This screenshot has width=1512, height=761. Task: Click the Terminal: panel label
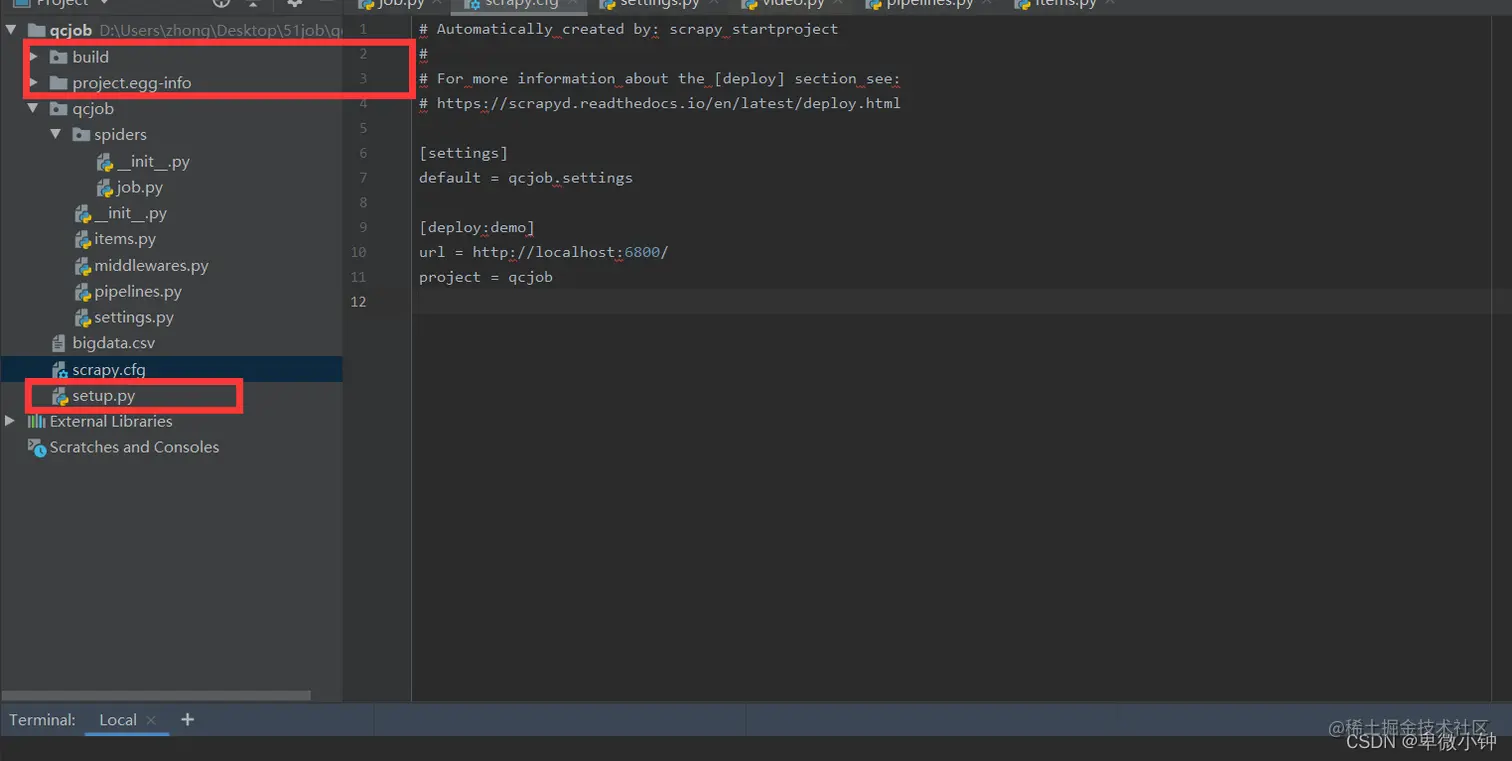tap(43, 720)
